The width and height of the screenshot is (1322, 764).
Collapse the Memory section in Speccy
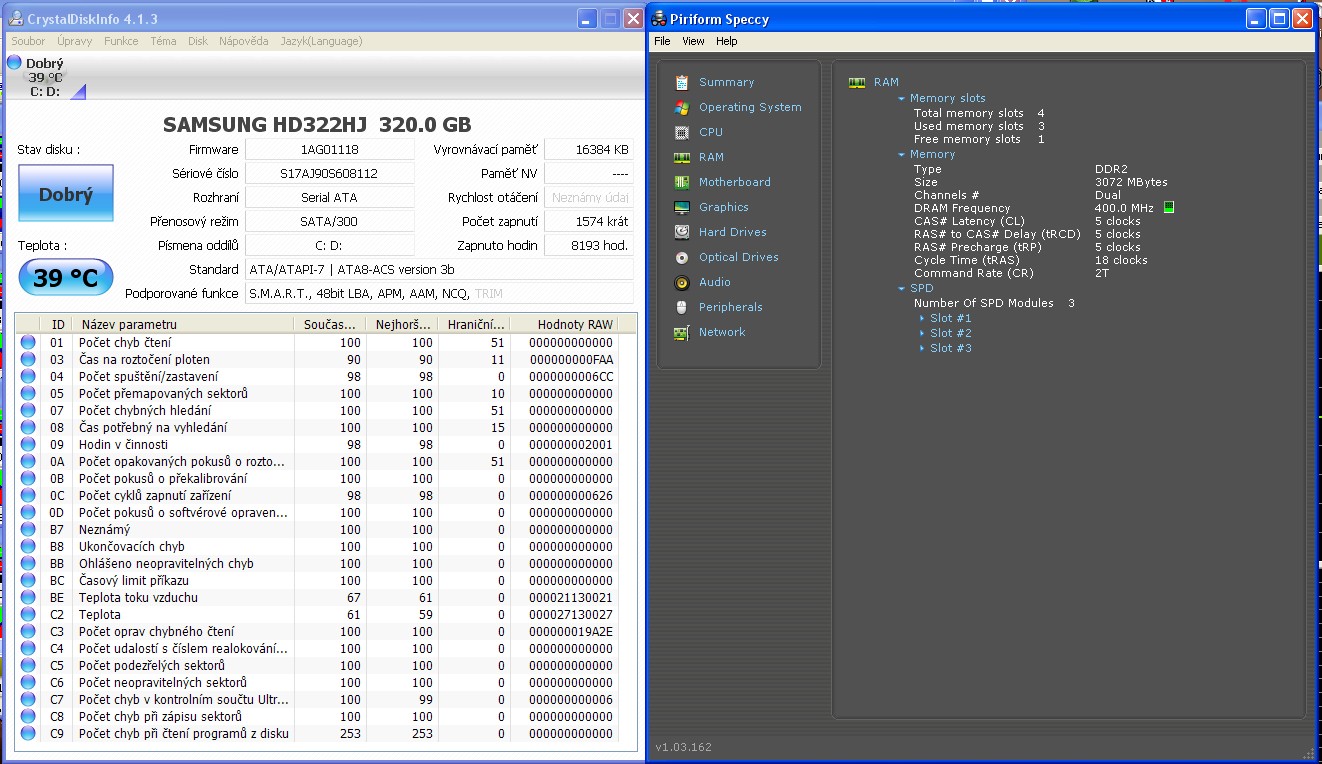[x=902, y=154]
